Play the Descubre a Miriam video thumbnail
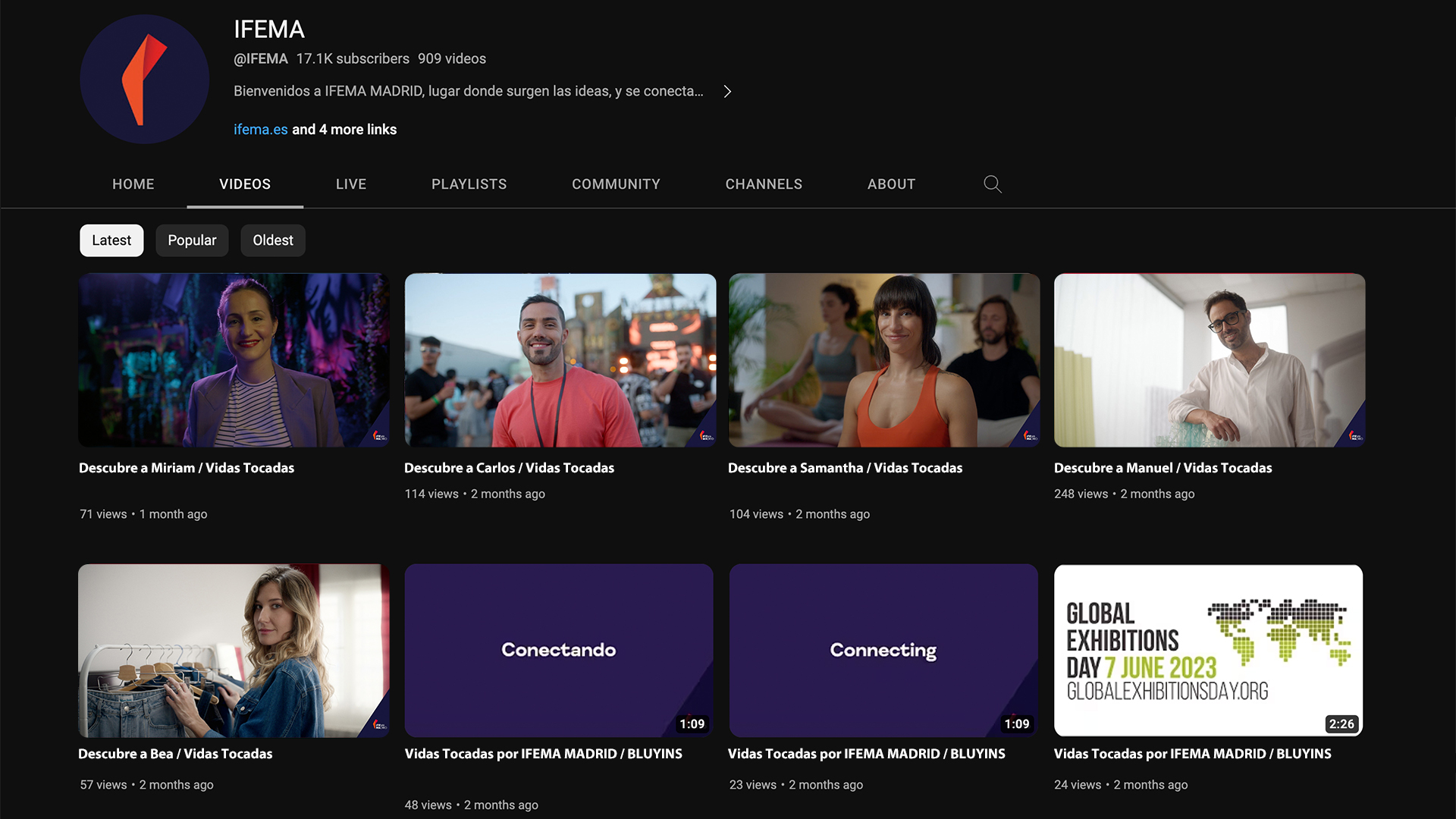1456x819 pixels. tap(234, 360)
